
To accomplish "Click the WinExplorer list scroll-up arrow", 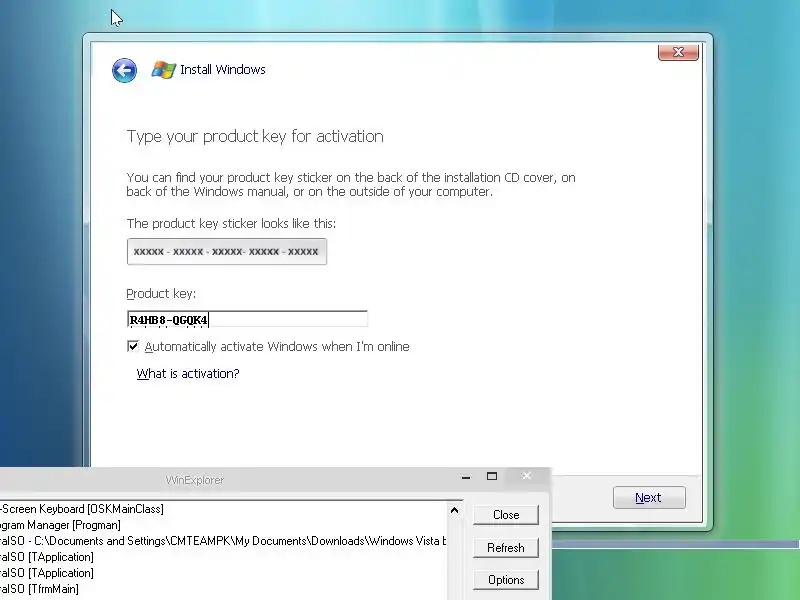I will [454, 510].
